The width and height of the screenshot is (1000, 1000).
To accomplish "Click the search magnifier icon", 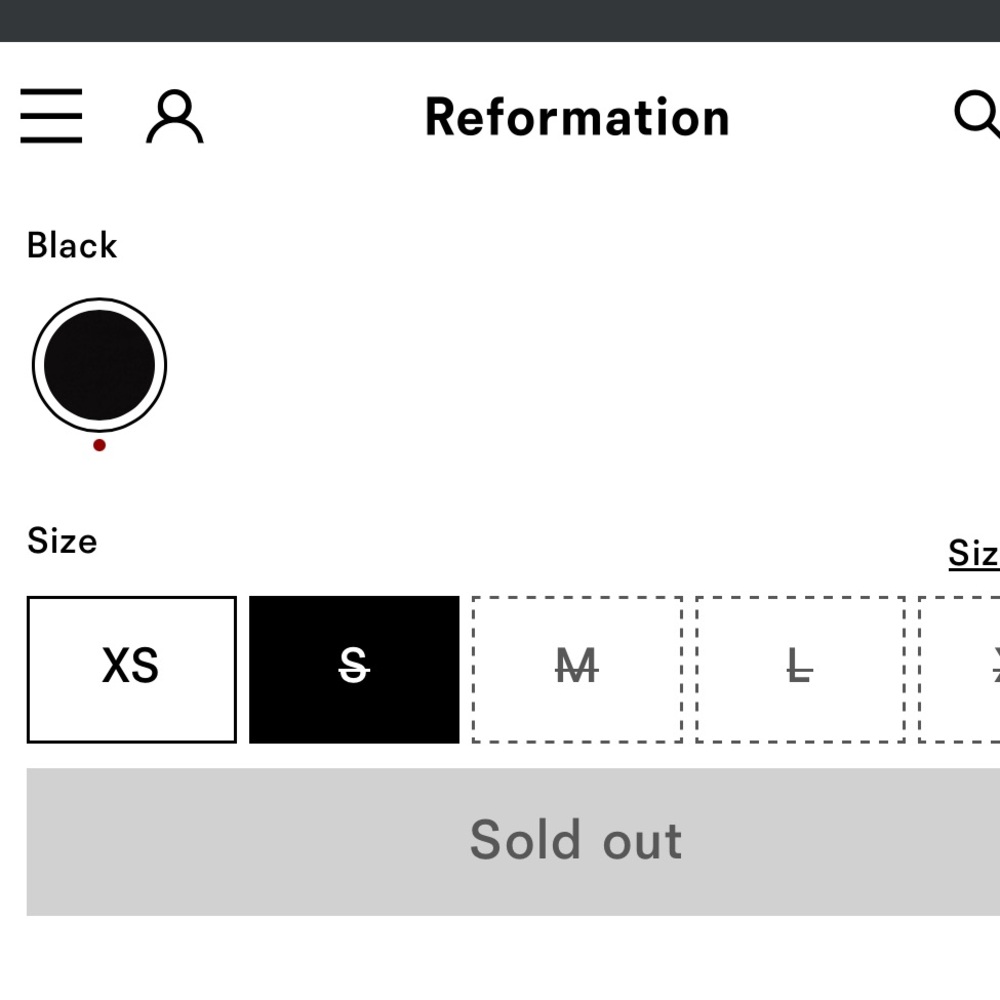I will tap(977, 115).
